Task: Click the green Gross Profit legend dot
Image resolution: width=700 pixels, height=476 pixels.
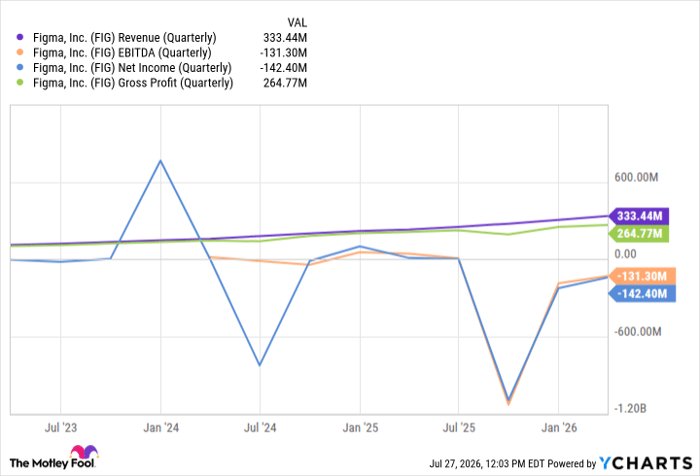Action: click(x=20, y=83)
